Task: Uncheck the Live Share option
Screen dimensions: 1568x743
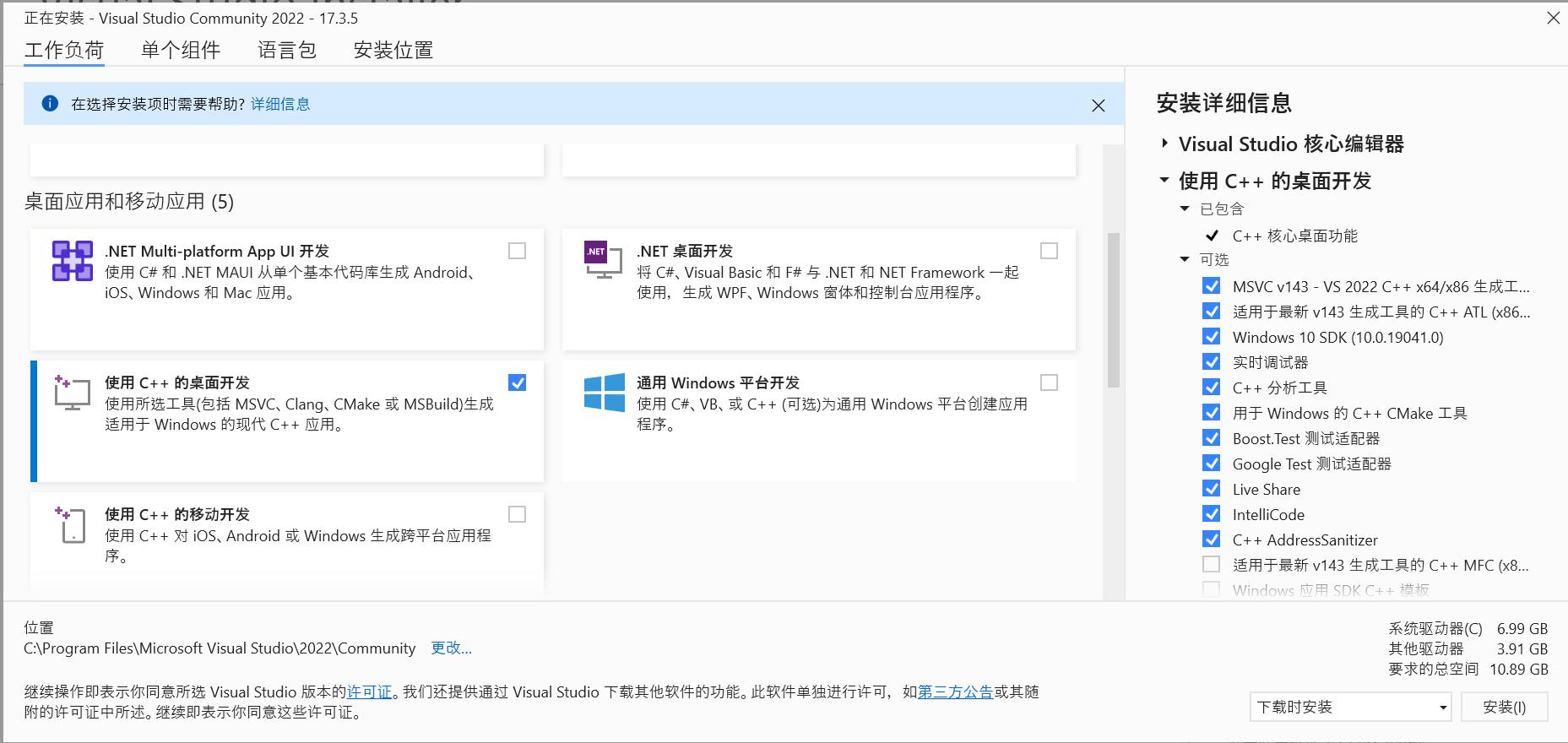Action: [x=1212, y=489]
